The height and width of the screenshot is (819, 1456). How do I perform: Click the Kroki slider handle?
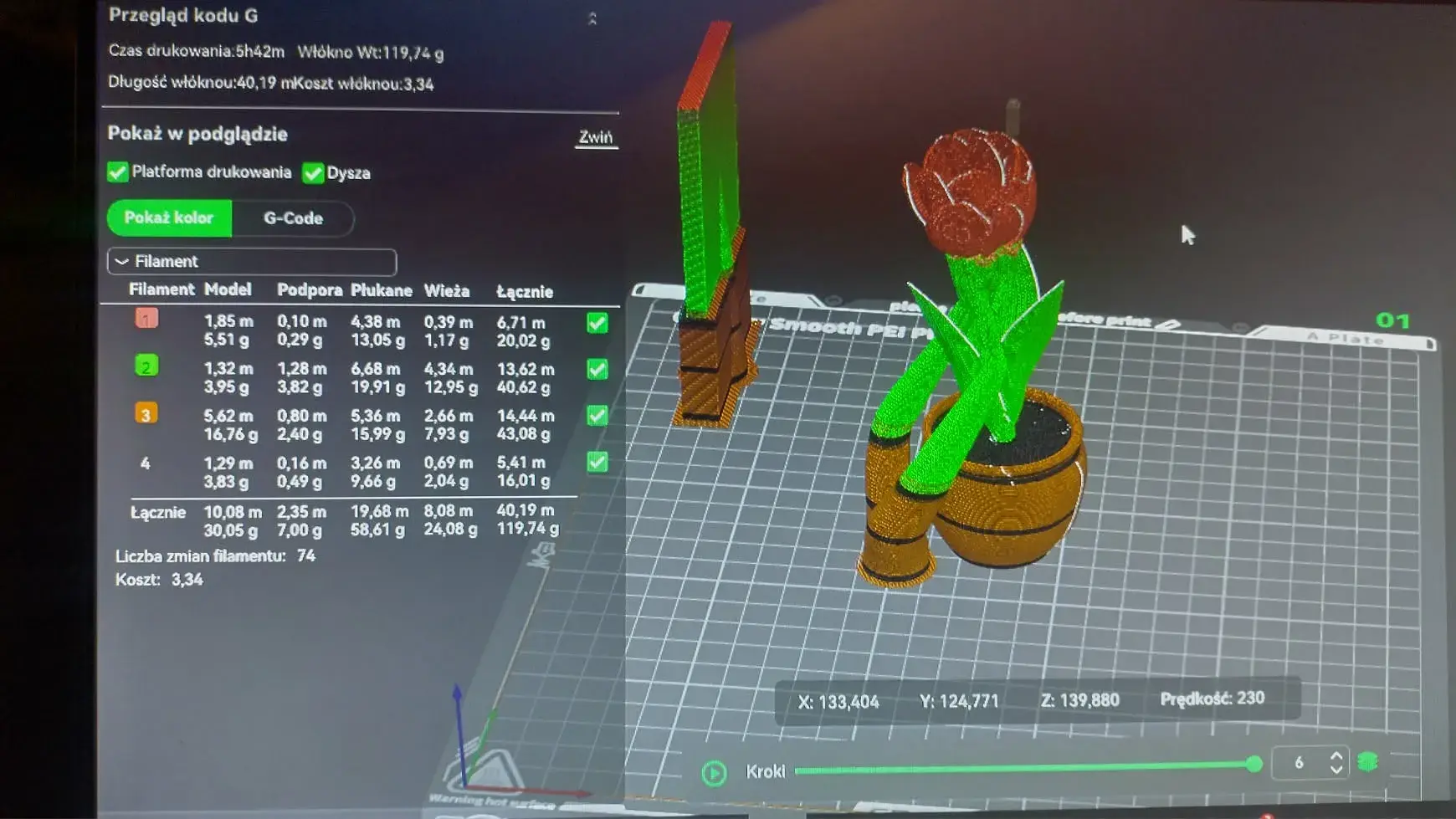coord(1253,763)
